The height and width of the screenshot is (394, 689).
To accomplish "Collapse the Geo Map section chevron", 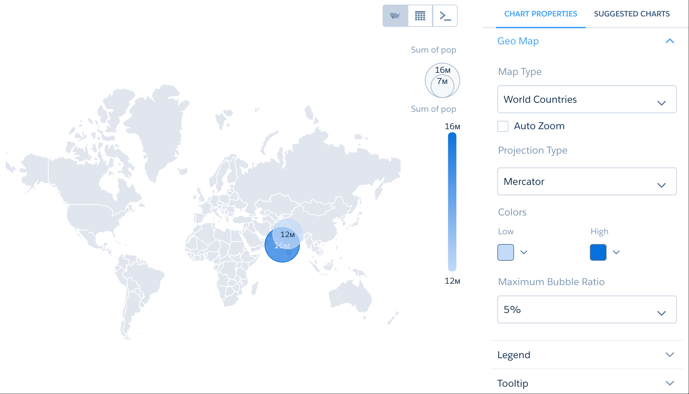I will [670, 41].
